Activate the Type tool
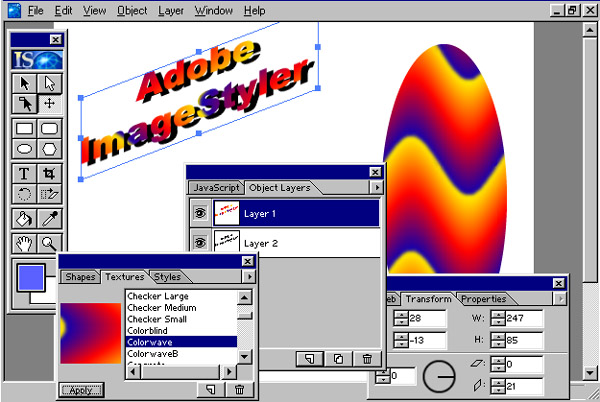Screen dimensions: 600x402 click(24, 174)
